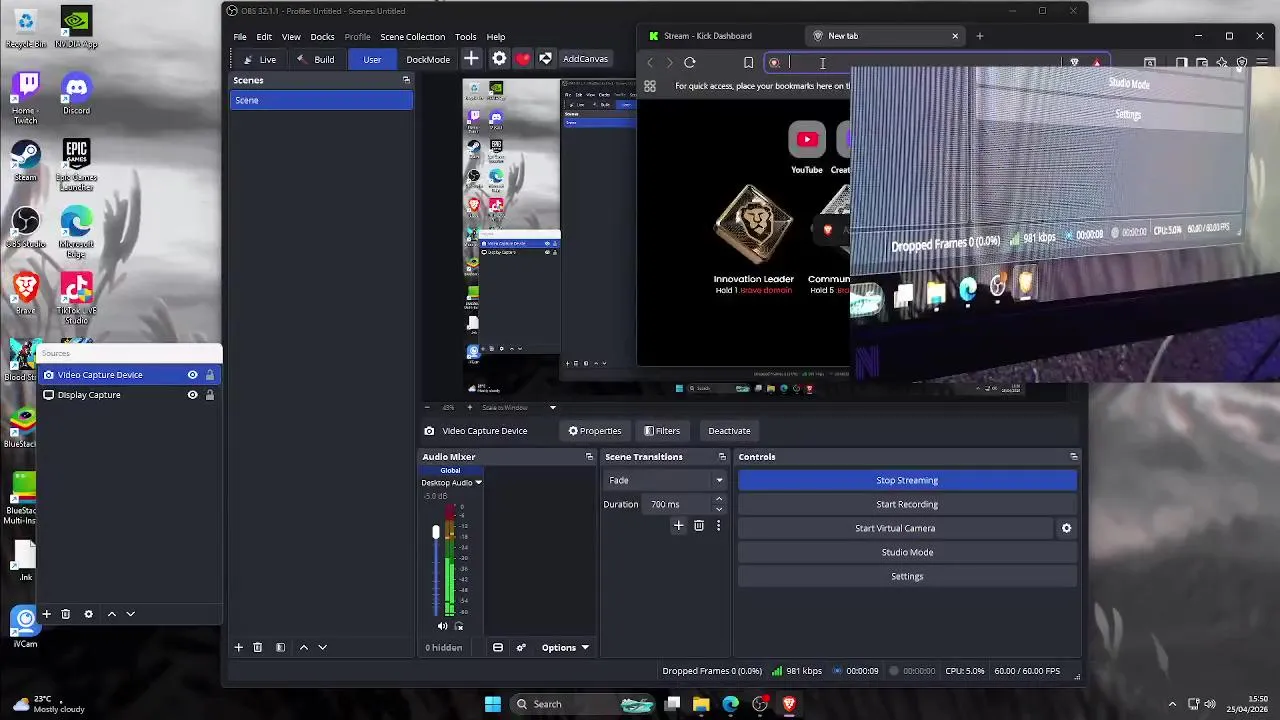Toggle Desktop Audio monitoring headphone icon
The height and width of the screenshot is (720, 1280).
pos(459,626)
